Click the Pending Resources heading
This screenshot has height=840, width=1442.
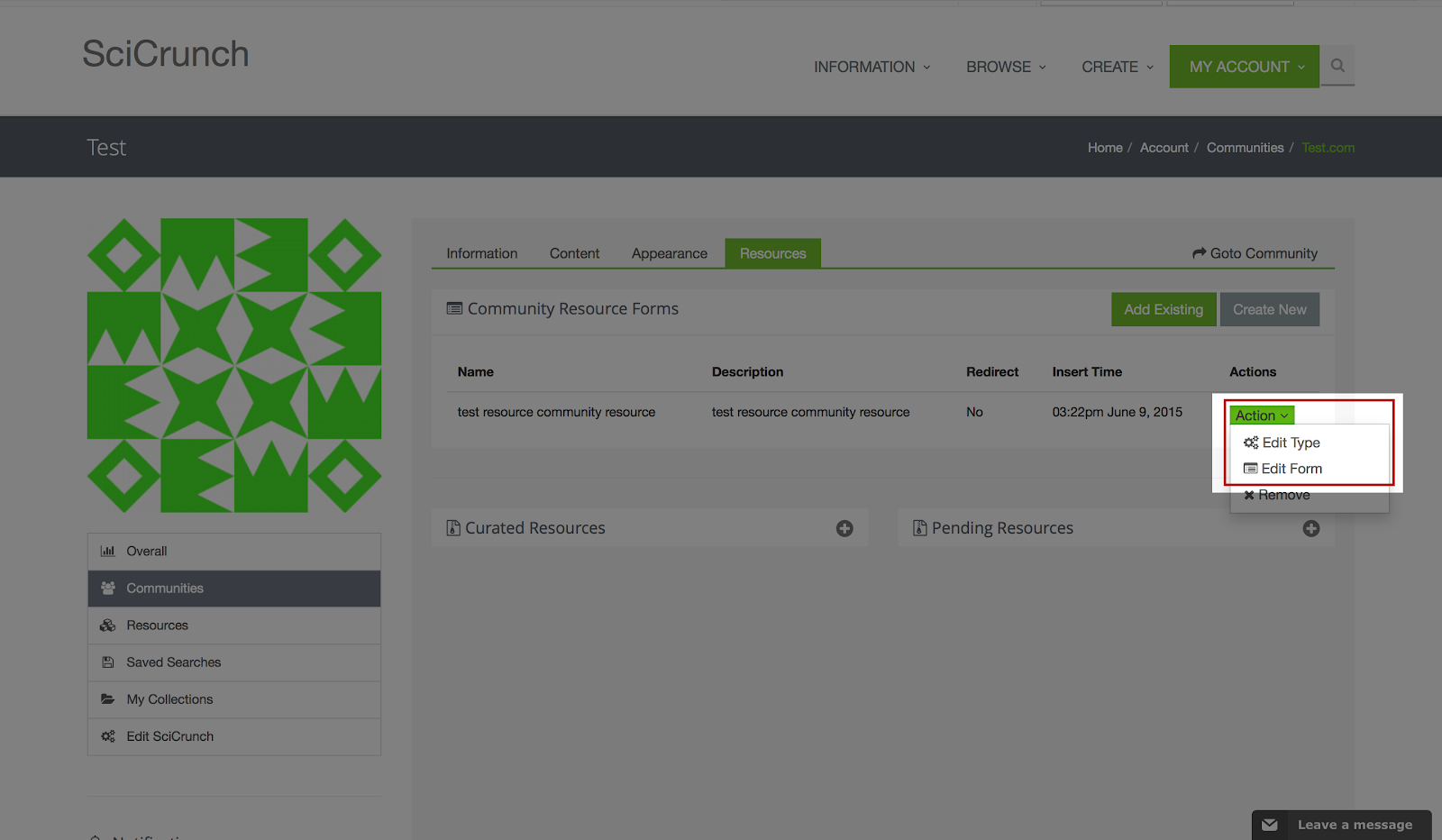[x=1002, y=528]
